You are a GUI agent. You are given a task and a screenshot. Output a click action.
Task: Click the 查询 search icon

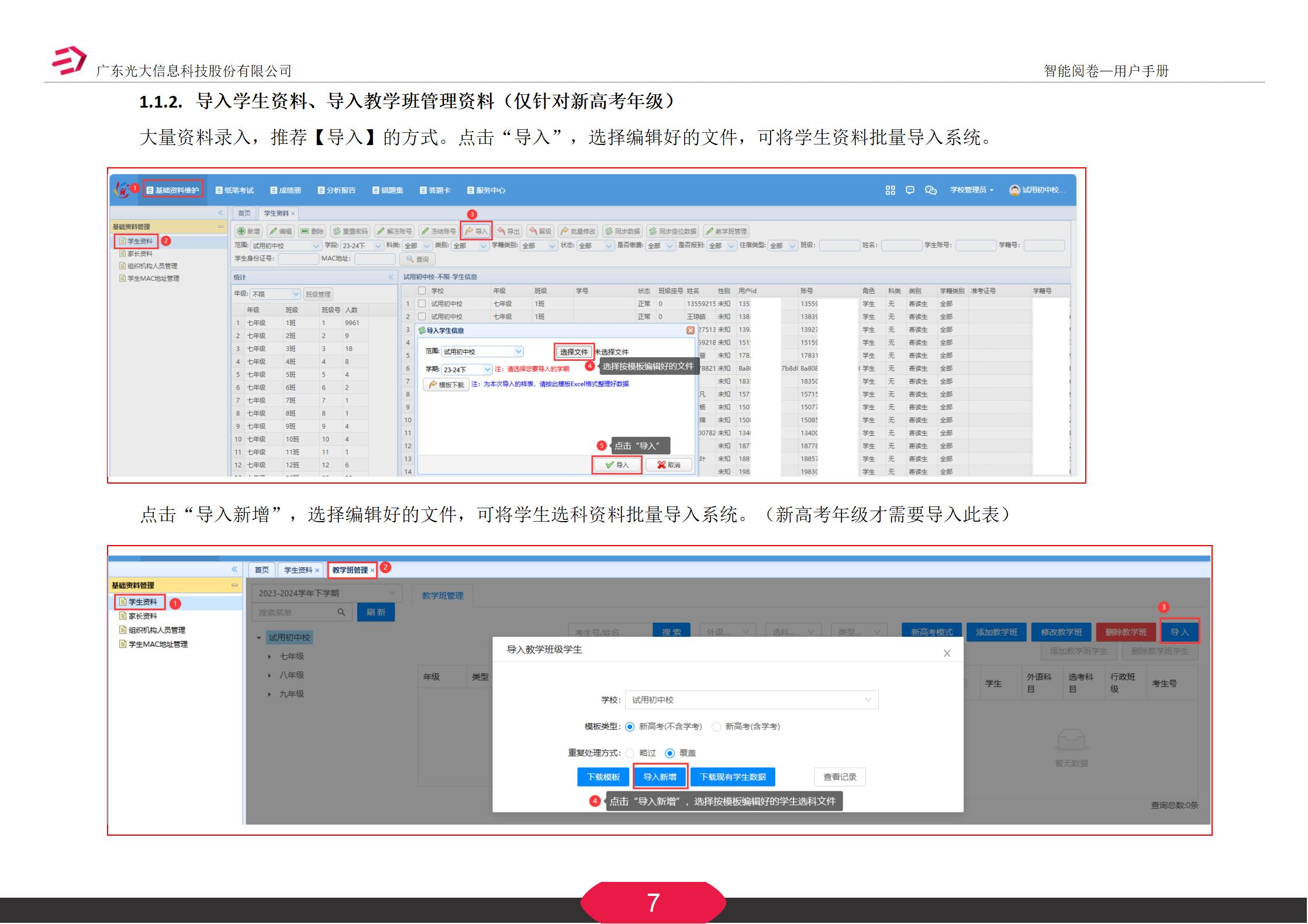coord(418,260)
